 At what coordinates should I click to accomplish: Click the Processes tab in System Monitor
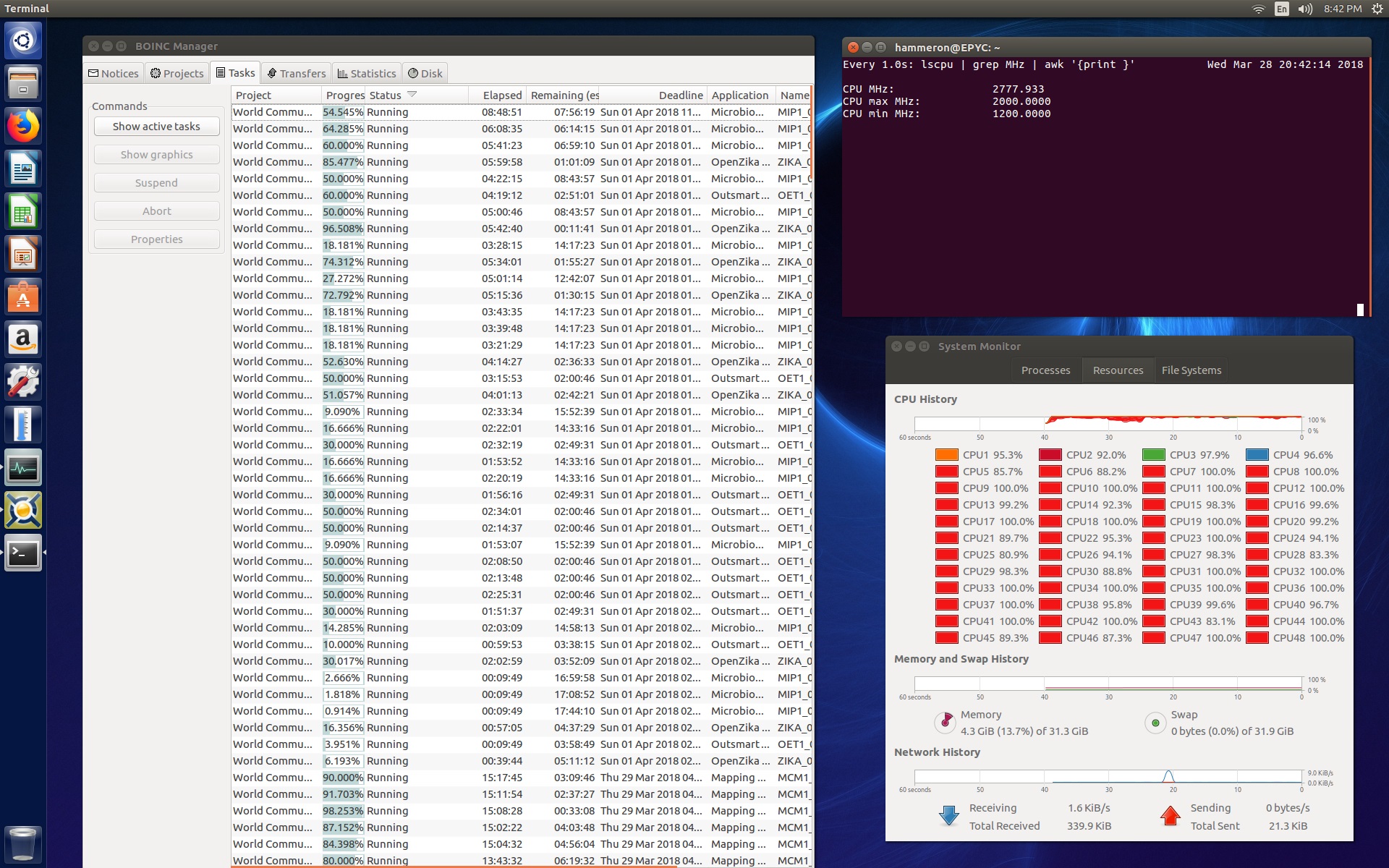tap(1045, 370)
